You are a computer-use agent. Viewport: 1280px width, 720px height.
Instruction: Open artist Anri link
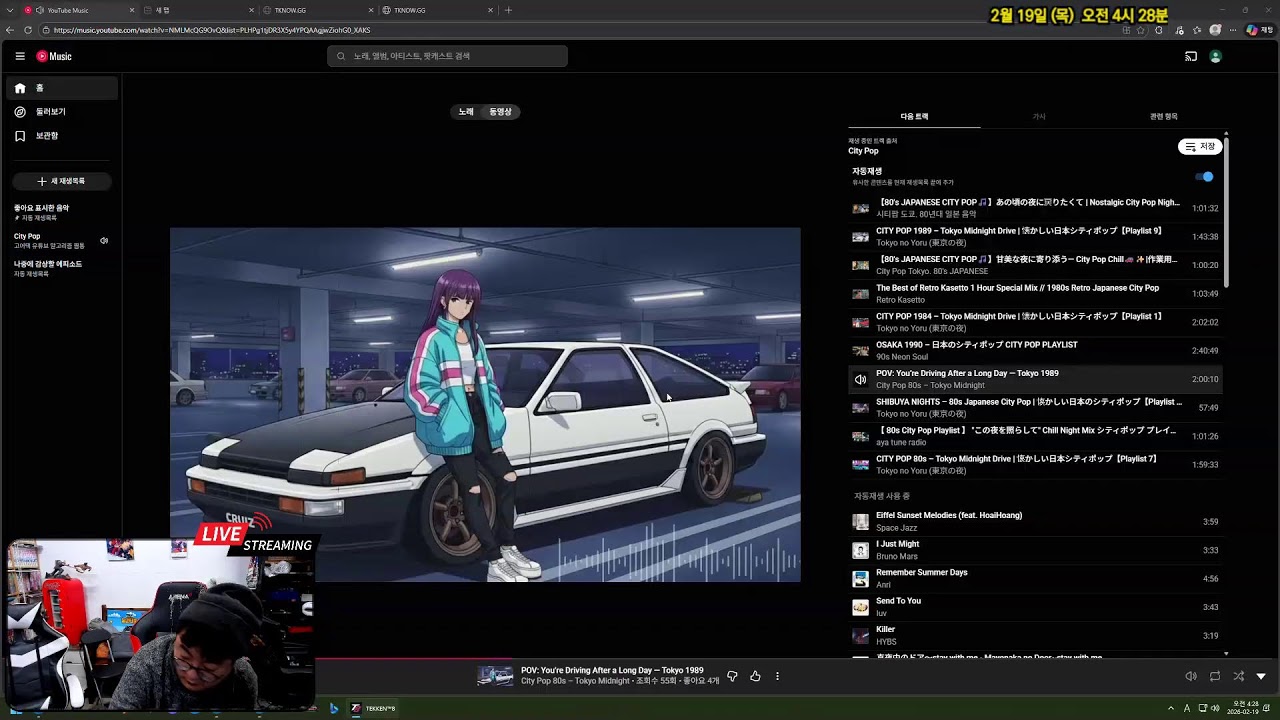pyautogui.click(x=883, y=585)
